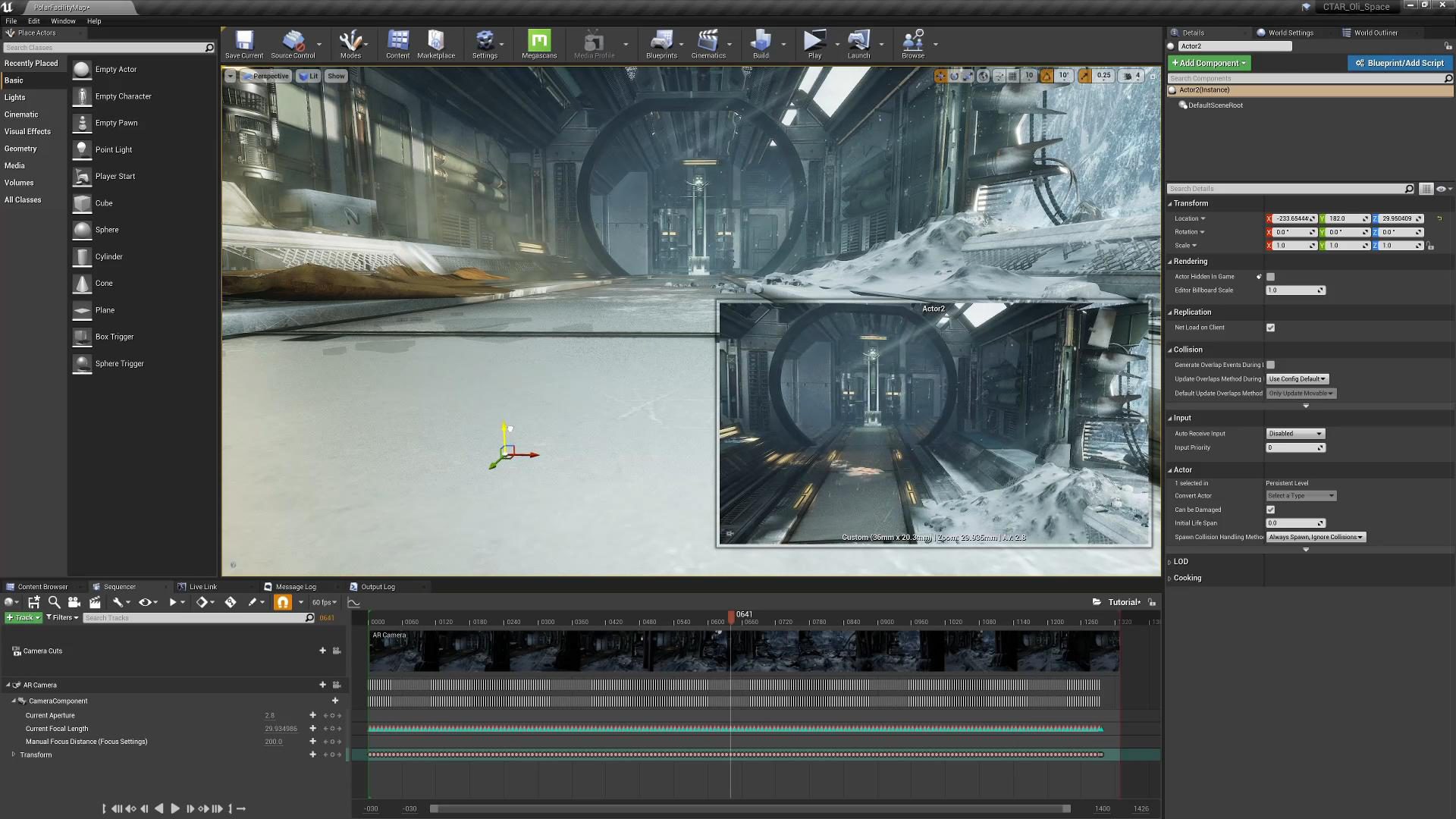Expand the Convert Actor type dropdown
1456x819 pixels.
click(x=1300, y=495)
